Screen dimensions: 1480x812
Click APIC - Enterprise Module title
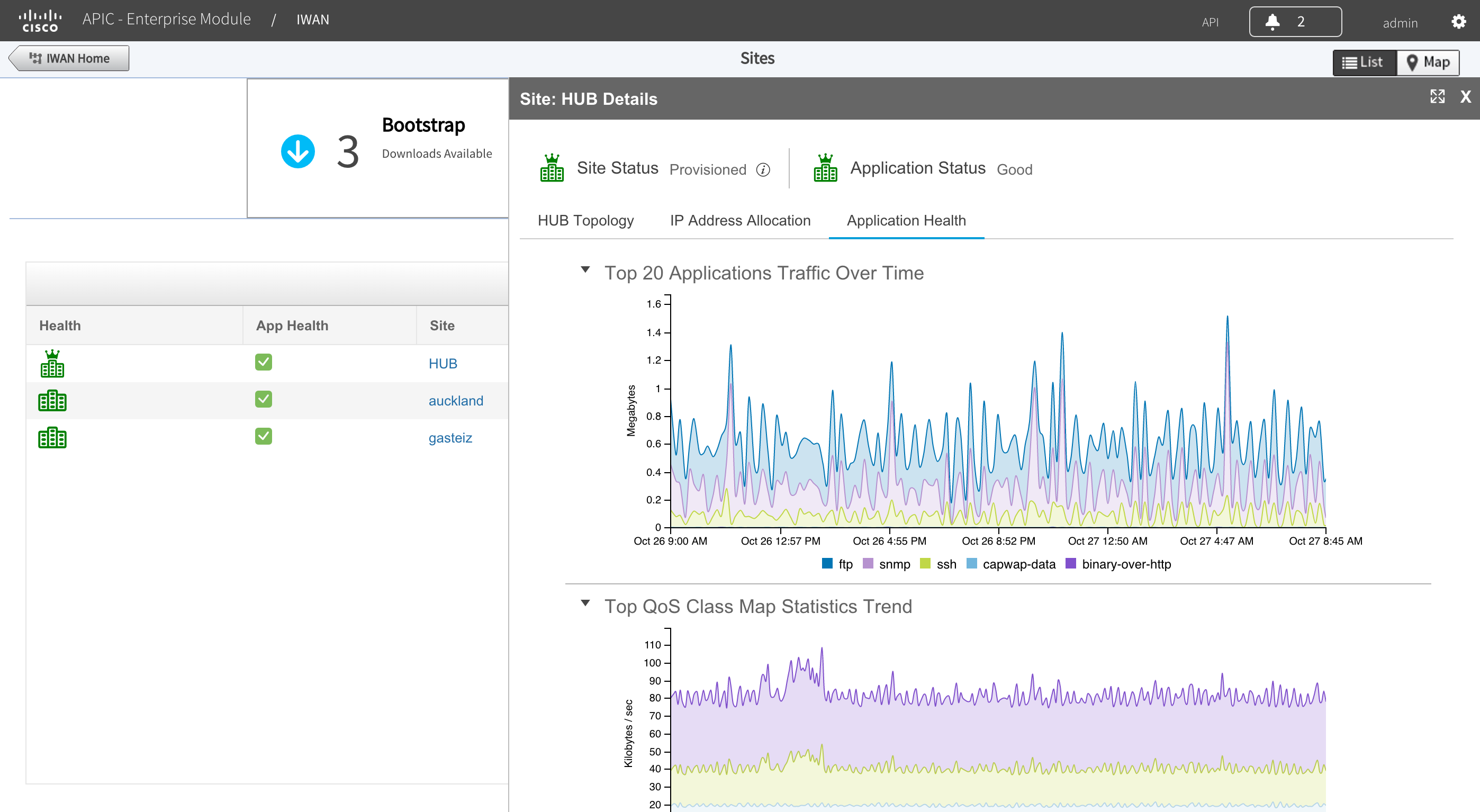pyautogui.click(x=167, y=19)
